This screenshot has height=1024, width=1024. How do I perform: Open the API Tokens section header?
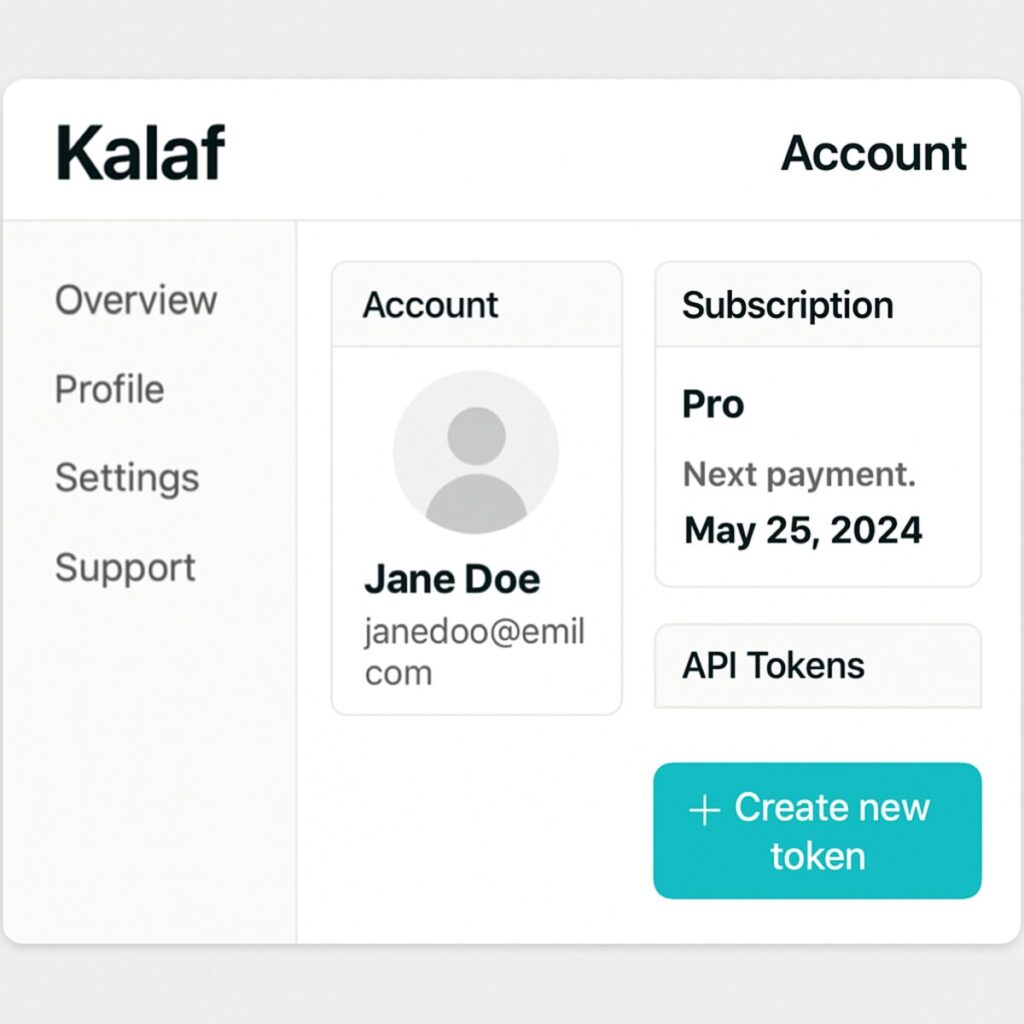pyautogui.click(x=818, y=666)
